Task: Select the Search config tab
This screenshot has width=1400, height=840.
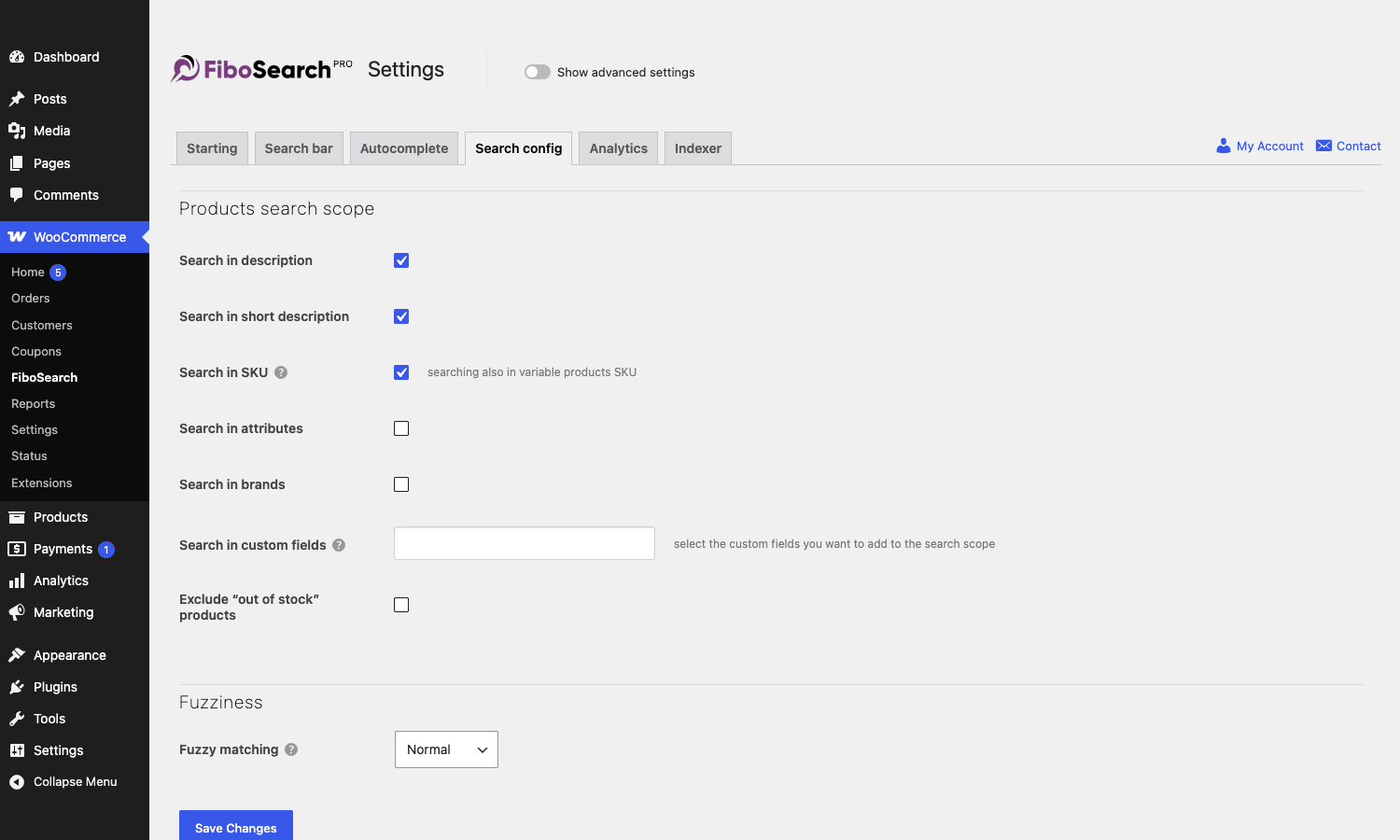Action: pyautogui.click(x=519, y=148)
